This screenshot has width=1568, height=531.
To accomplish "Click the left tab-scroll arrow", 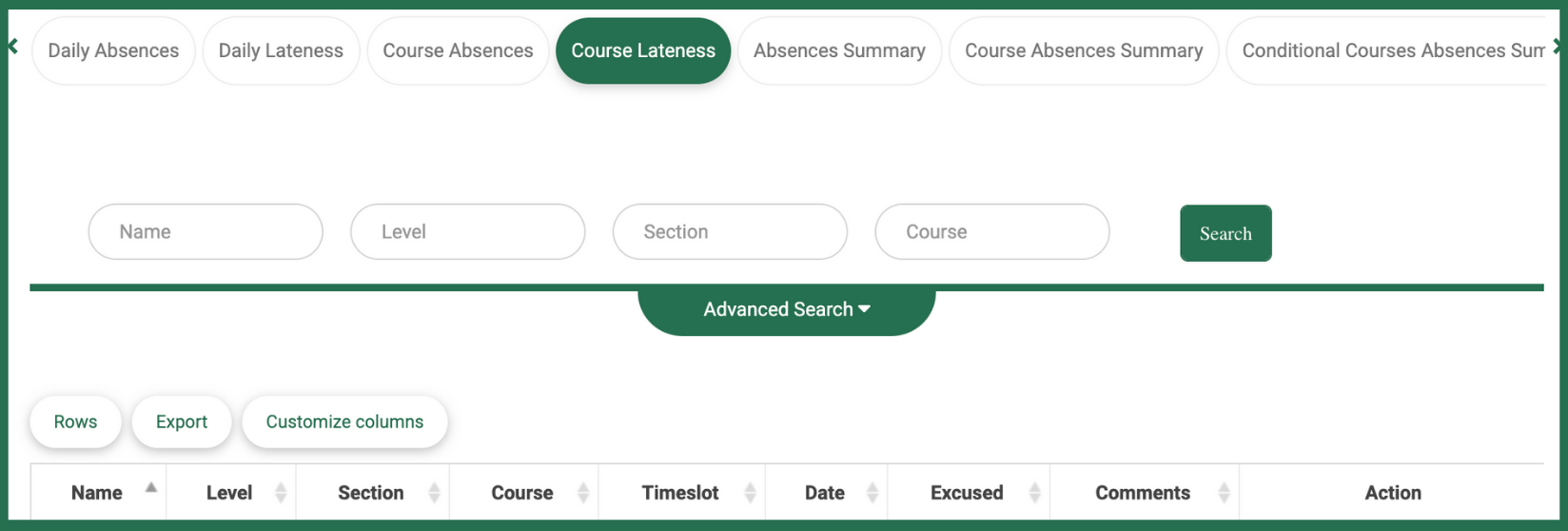I will click(x=13, y=46).
